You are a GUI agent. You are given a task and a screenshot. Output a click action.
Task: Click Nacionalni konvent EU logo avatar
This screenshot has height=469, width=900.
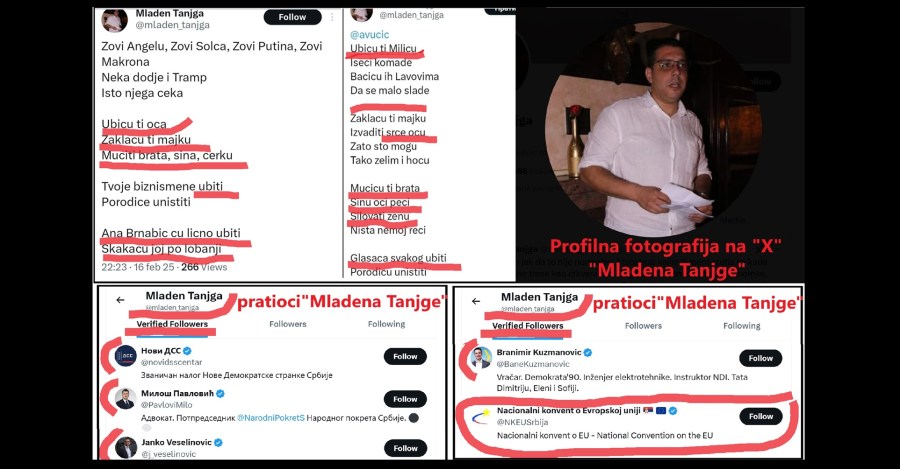480,417
